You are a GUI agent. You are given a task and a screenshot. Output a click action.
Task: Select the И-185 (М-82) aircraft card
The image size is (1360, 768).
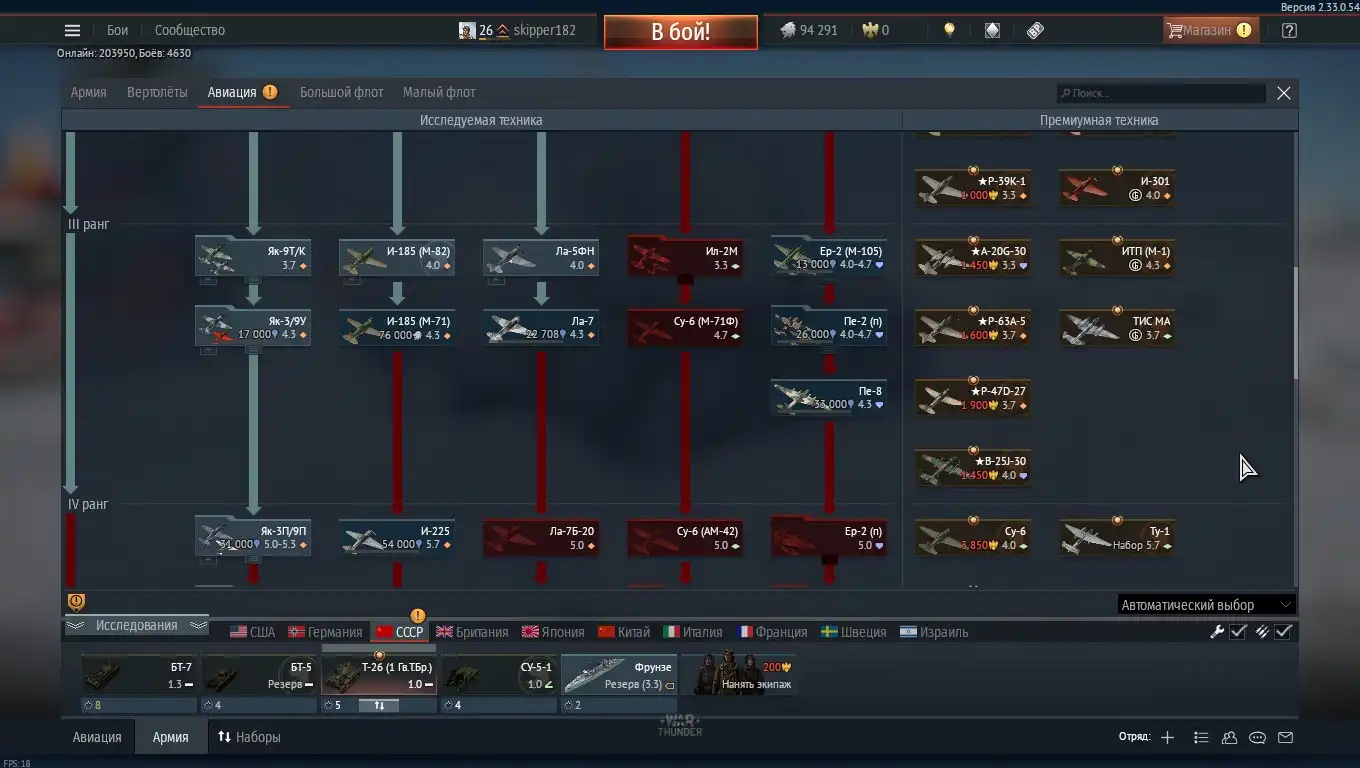pos(397,257)
